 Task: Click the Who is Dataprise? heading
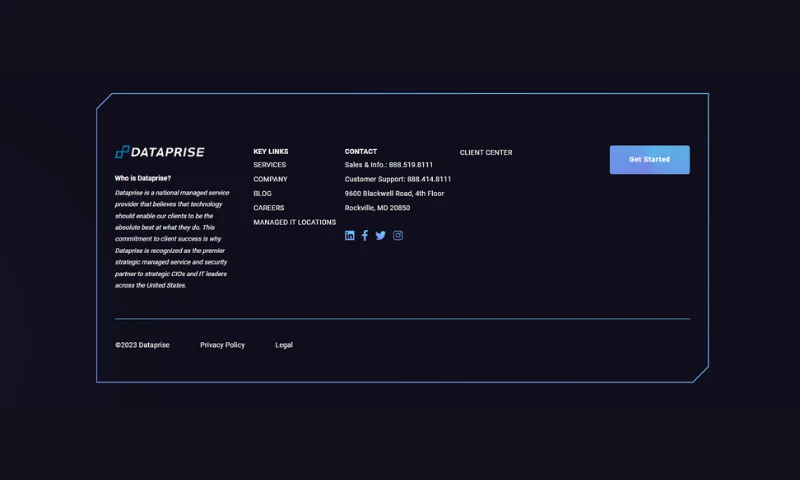pos(143,178)
